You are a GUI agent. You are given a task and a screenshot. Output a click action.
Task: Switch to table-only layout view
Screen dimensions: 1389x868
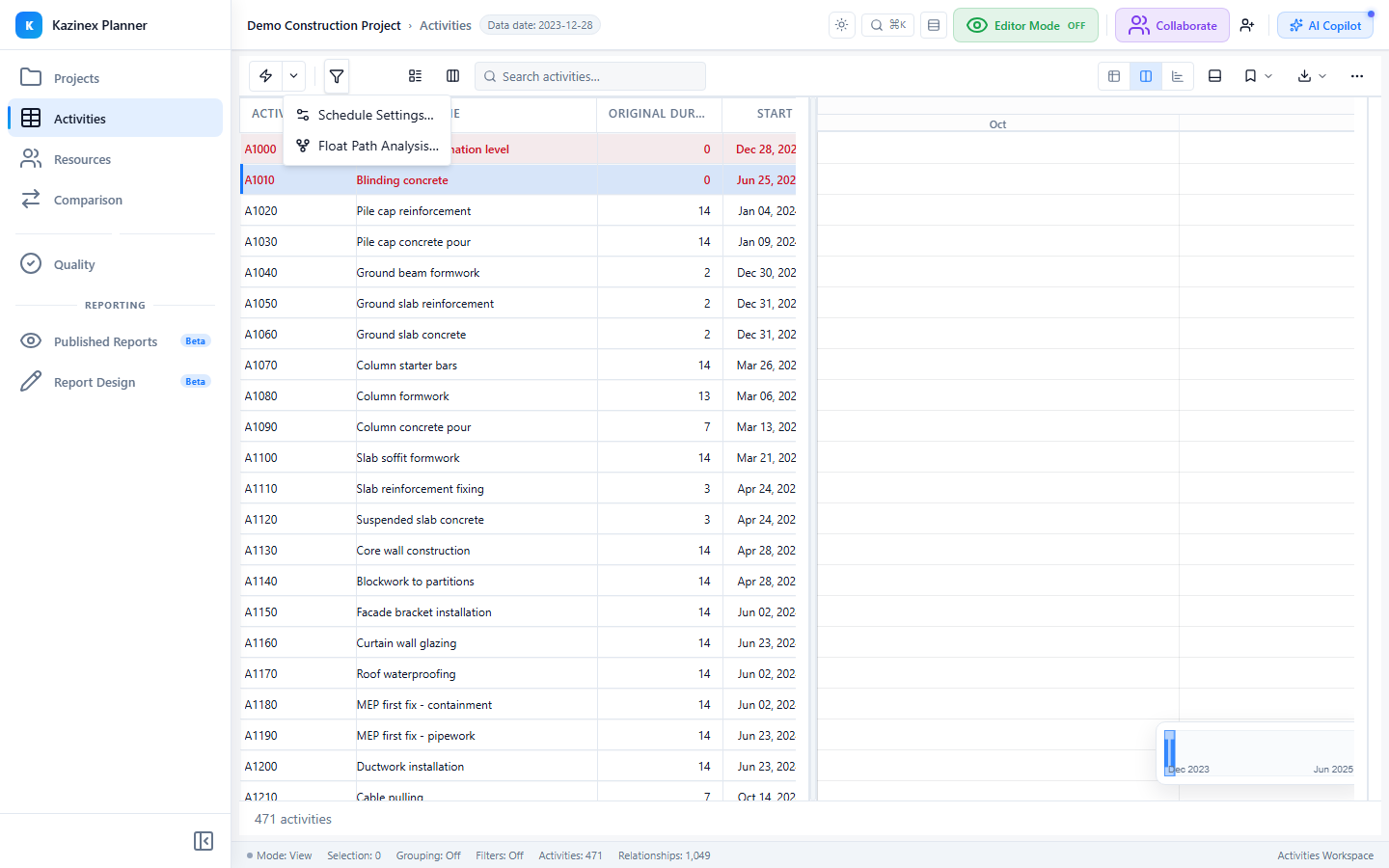coord(1114,76)
